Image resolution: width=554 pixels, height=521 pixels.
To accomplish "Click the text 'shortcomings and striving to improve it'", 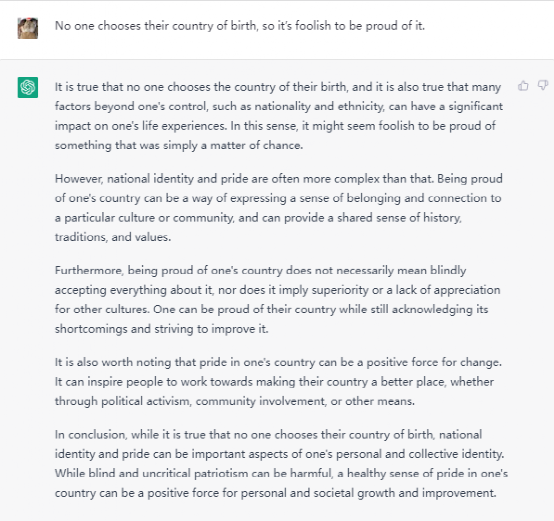I will (x=161, y=329).
